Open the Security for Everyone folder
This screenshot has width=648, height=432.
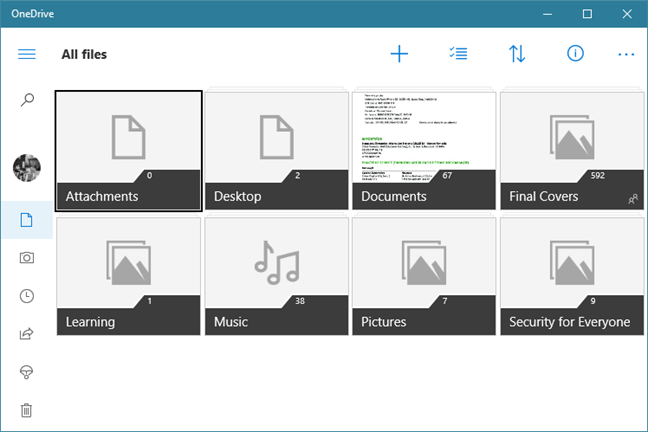point(572,277)
